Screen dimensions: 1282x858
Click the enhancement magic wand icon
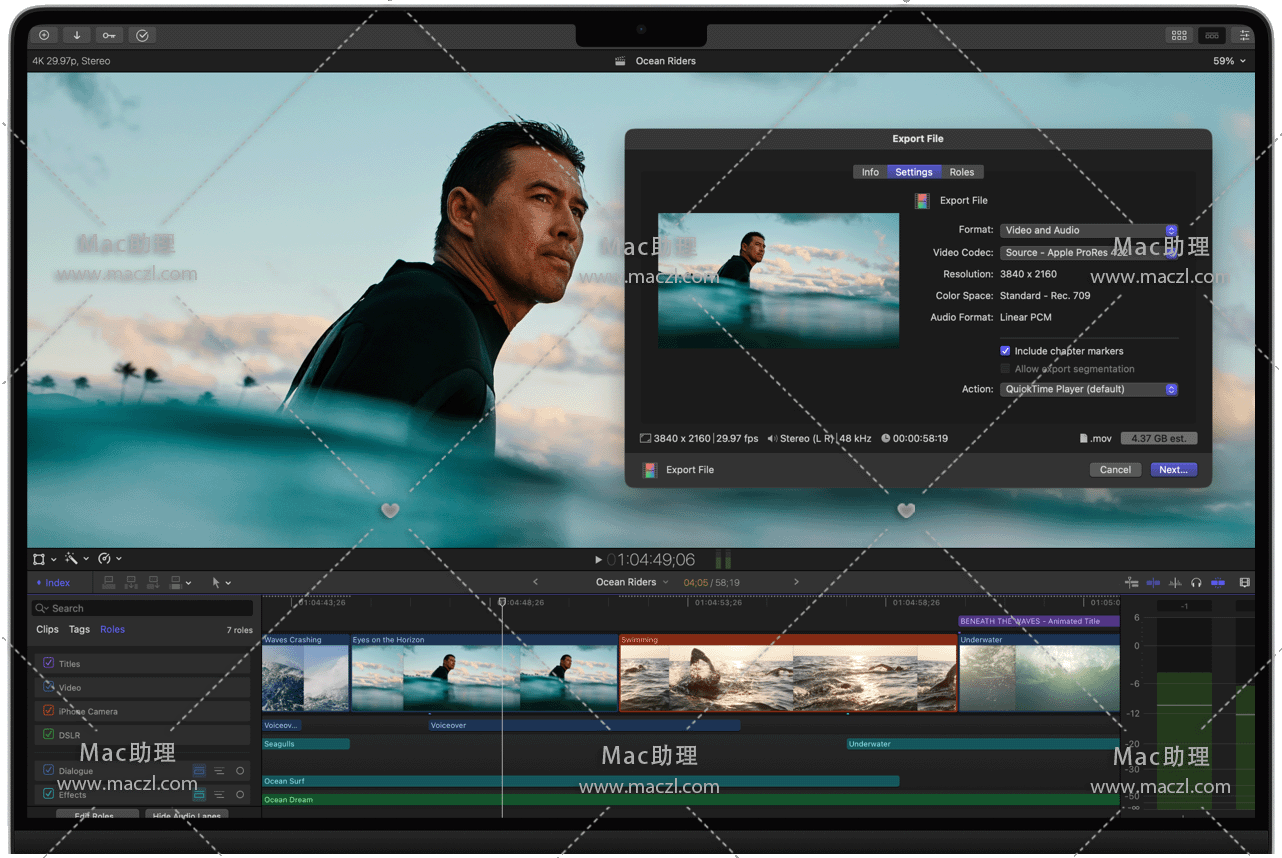click(72, 559)
